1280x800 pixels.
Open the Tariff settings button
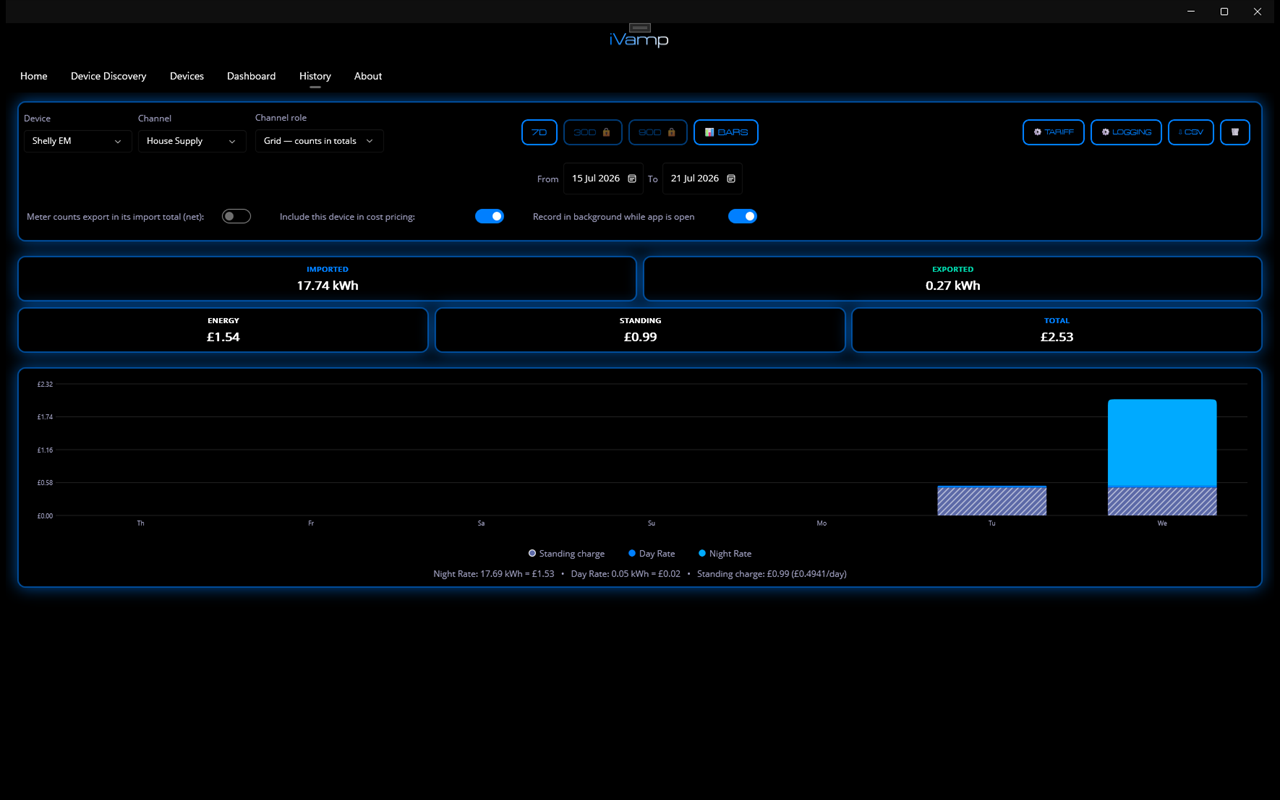click(x=1053, y=132)
